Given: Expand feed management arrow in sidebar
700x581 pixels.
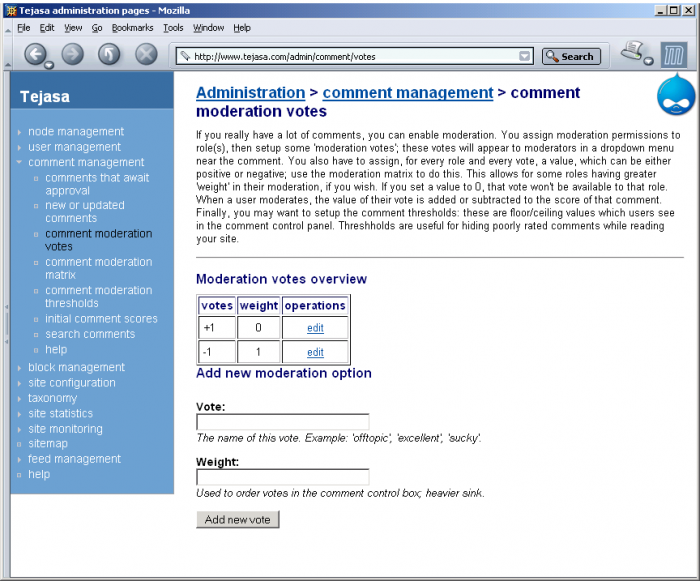Looking at the screenshot, I should click(x=19, y=459).
